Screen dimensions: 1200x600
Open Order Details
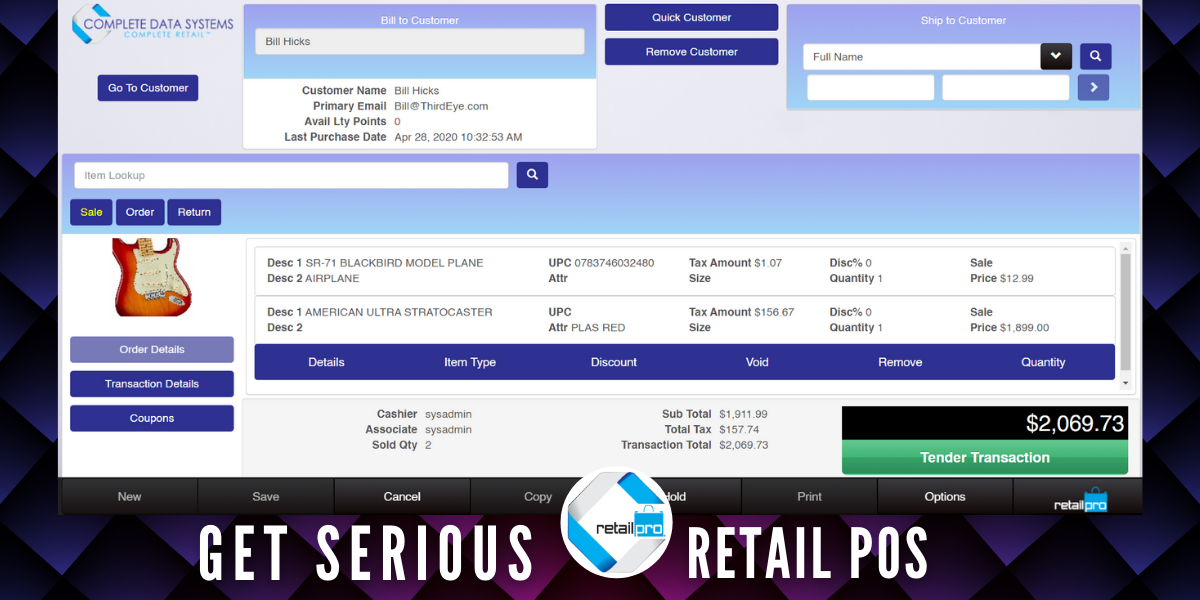[x=152, y=350]
